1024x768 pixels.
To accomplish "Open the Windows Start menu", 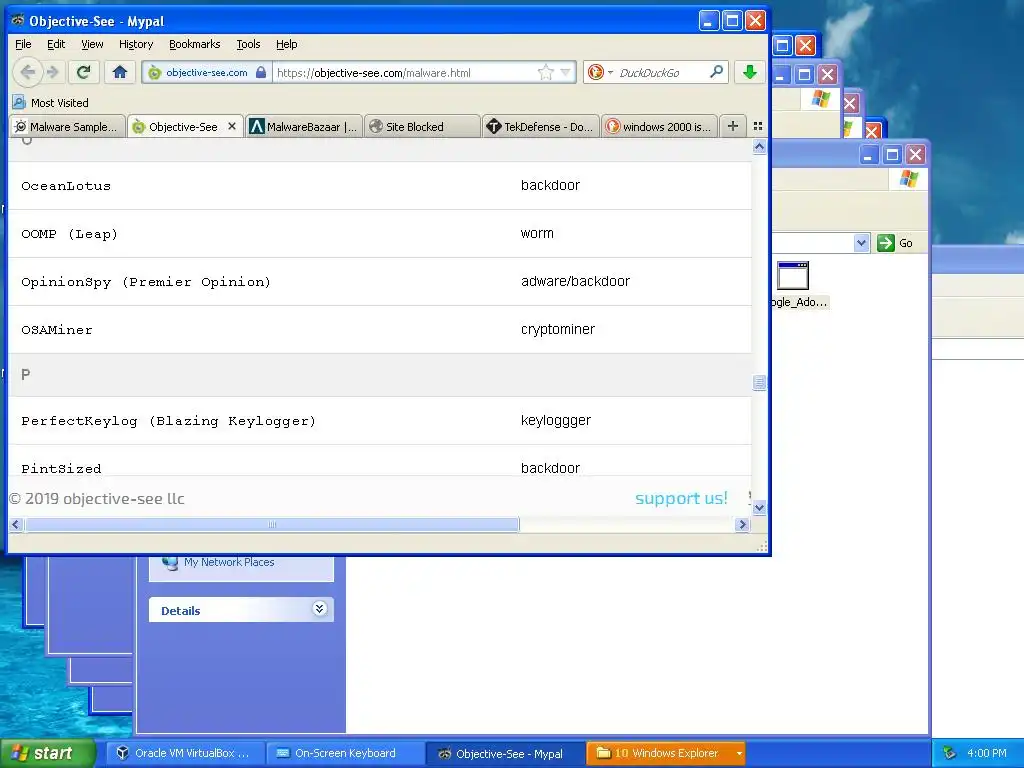I will click(x=47, y=753).
